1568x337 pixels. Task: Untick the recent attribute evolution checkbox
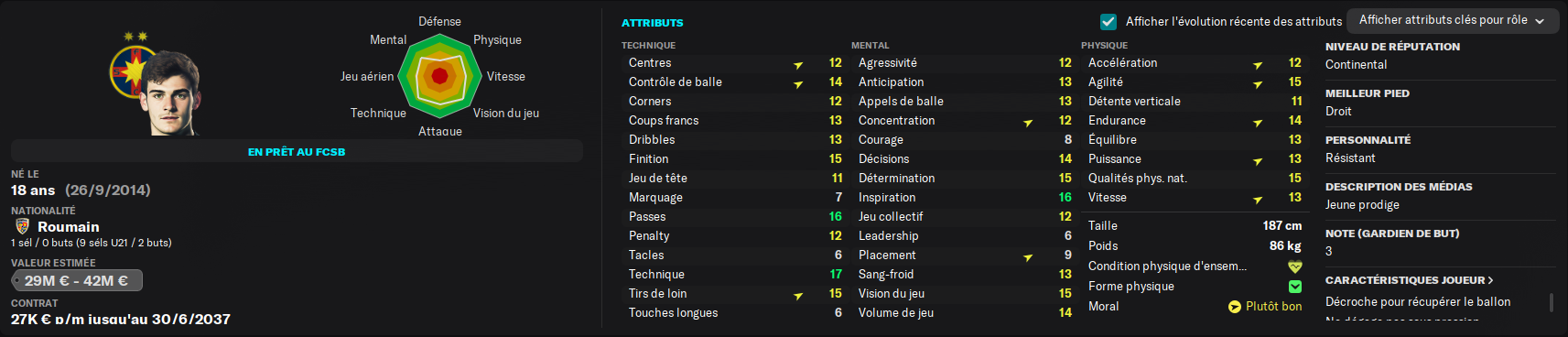pos(1108,21)
